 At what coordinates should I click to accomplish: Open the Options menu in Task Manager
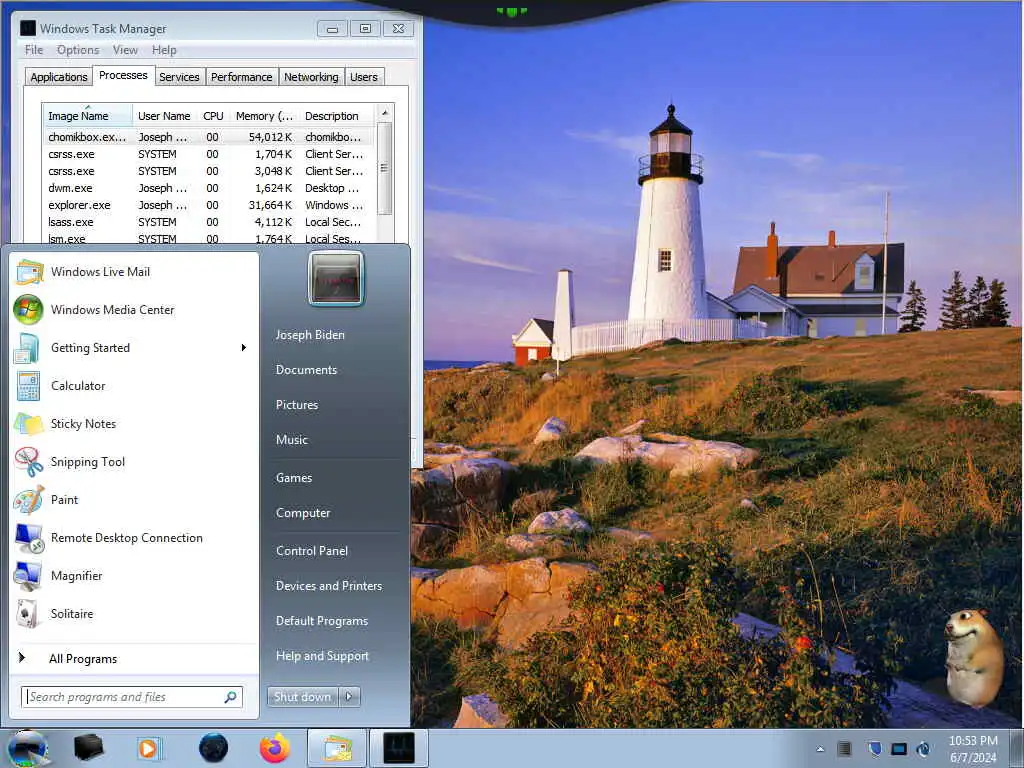(78, 50)
